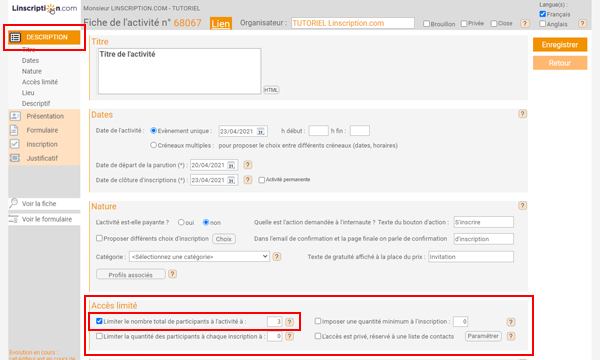Viewport: 600px width, 360px height.
Task: Click the h fin field
Action: point(360,130)
